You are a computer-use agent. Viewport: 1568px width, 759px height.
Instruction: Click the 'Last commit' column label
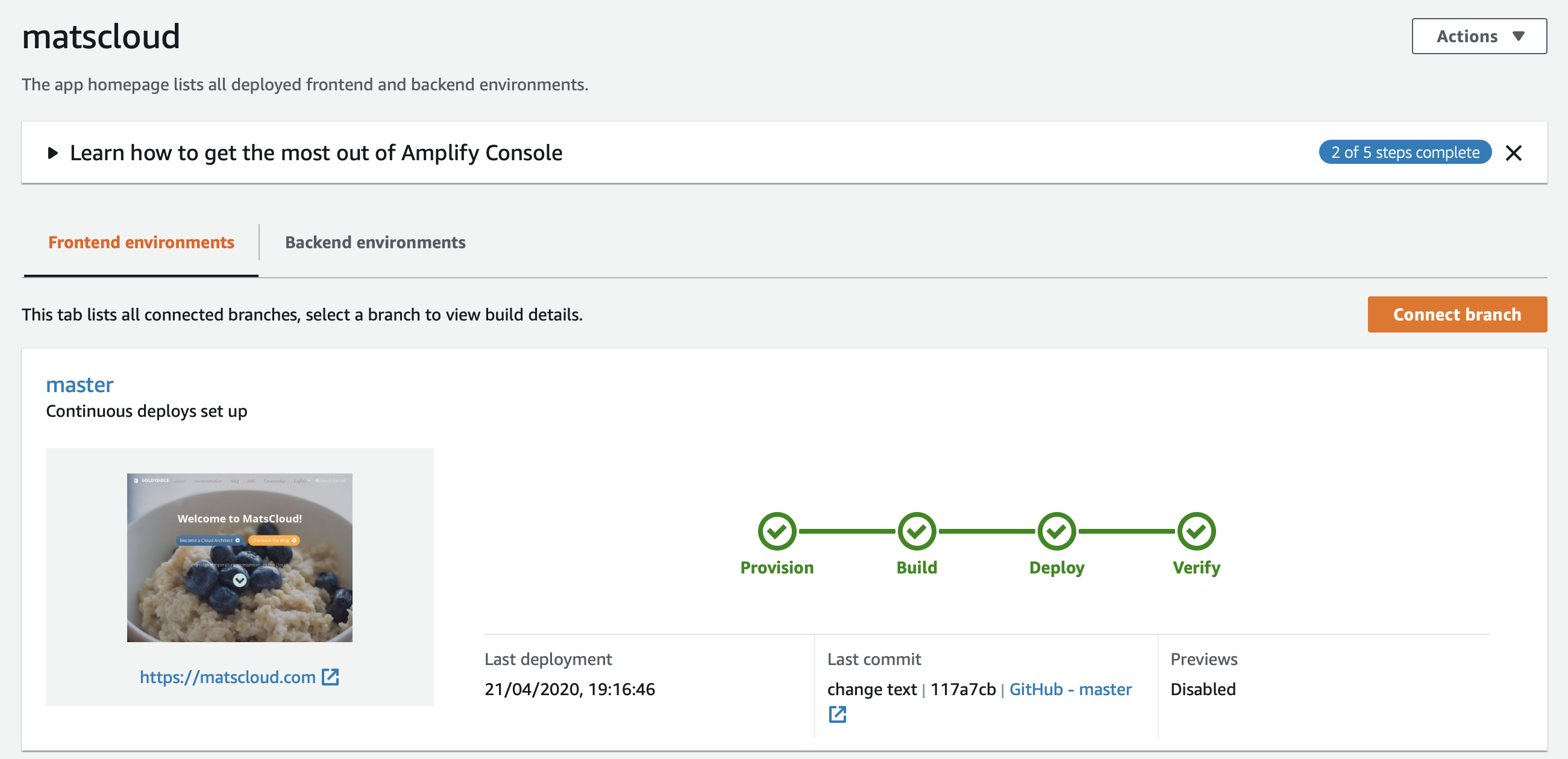(873, 659)
